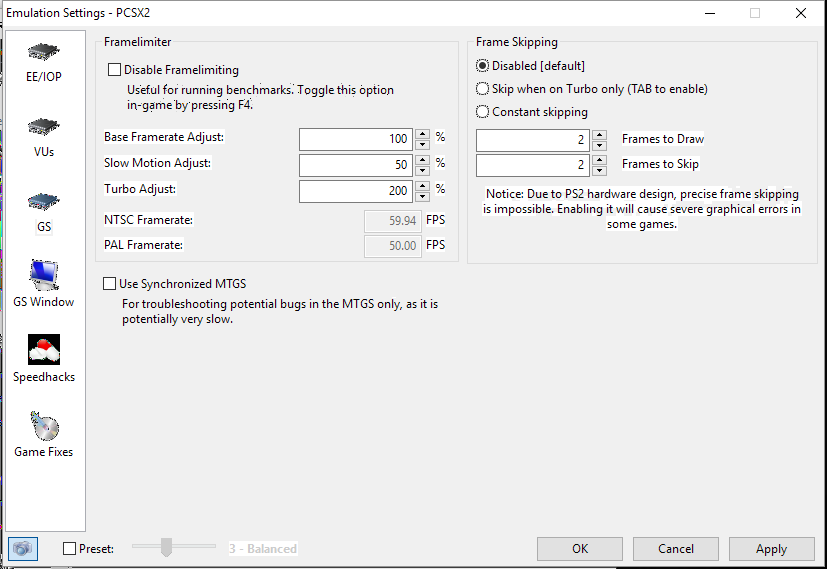Screen dimensions: 827x569
Task: Click the 'PAL Framerate:' label
Action: (143, 245)
